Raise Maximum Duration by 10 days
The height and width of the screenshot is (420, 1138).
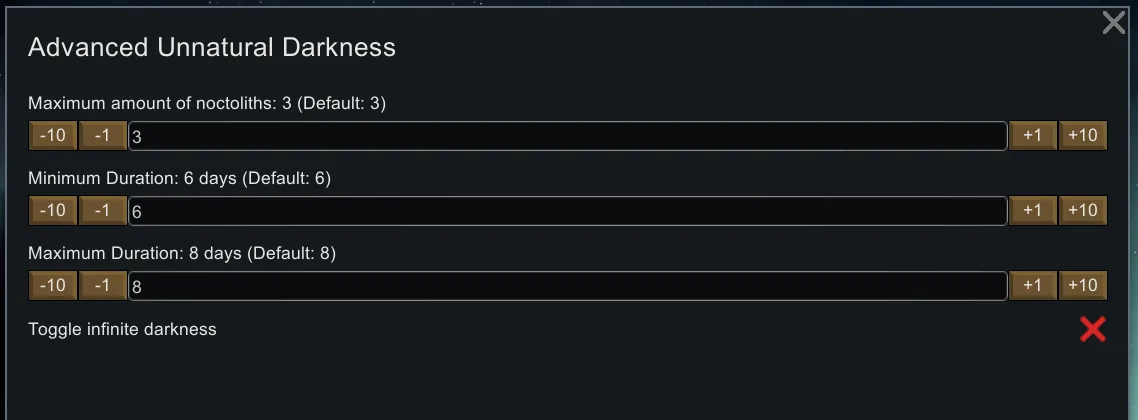click(1083, 285)
